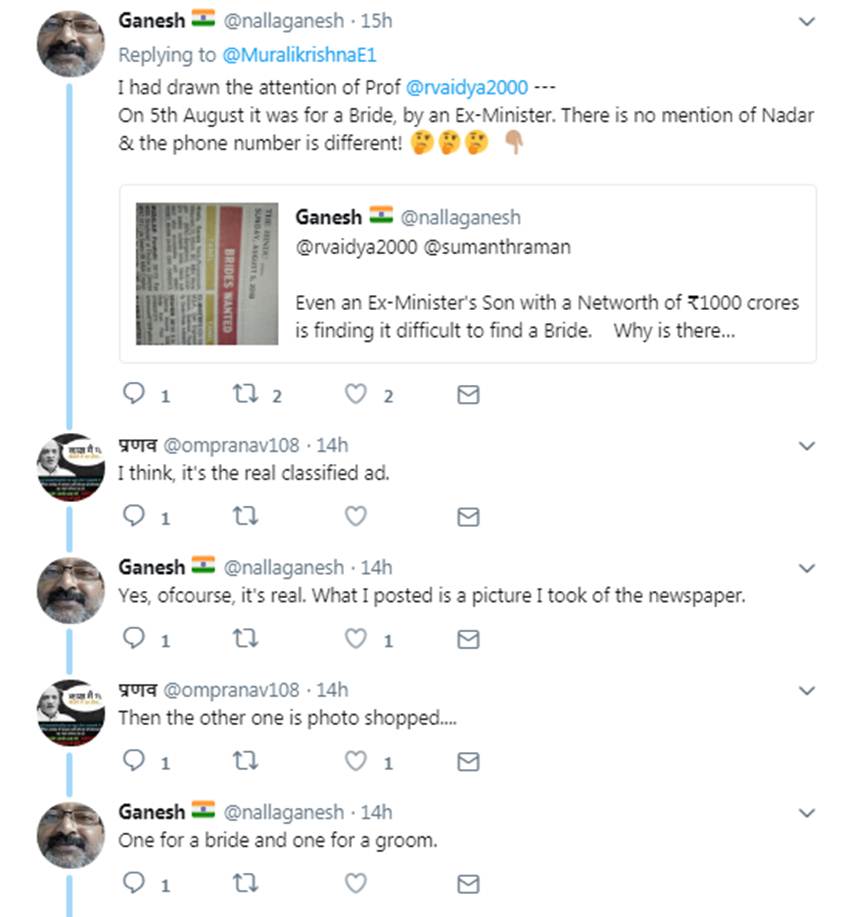Expand options menu for "real classified ad" tweet
850x917 pixels.
(808, 445)
